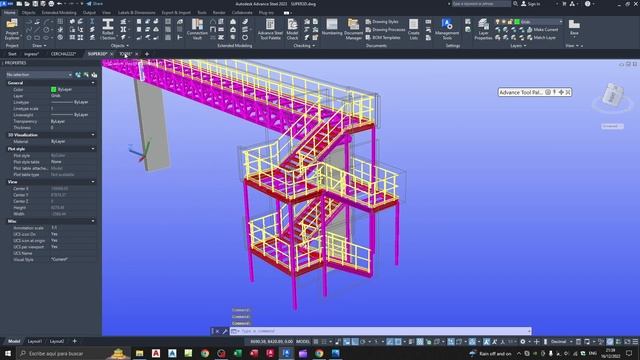Image resolution: width=640 pixels, height=360 pixels.
Task: Toggle the layer lock padlock icon
Action: click(510, 22)
